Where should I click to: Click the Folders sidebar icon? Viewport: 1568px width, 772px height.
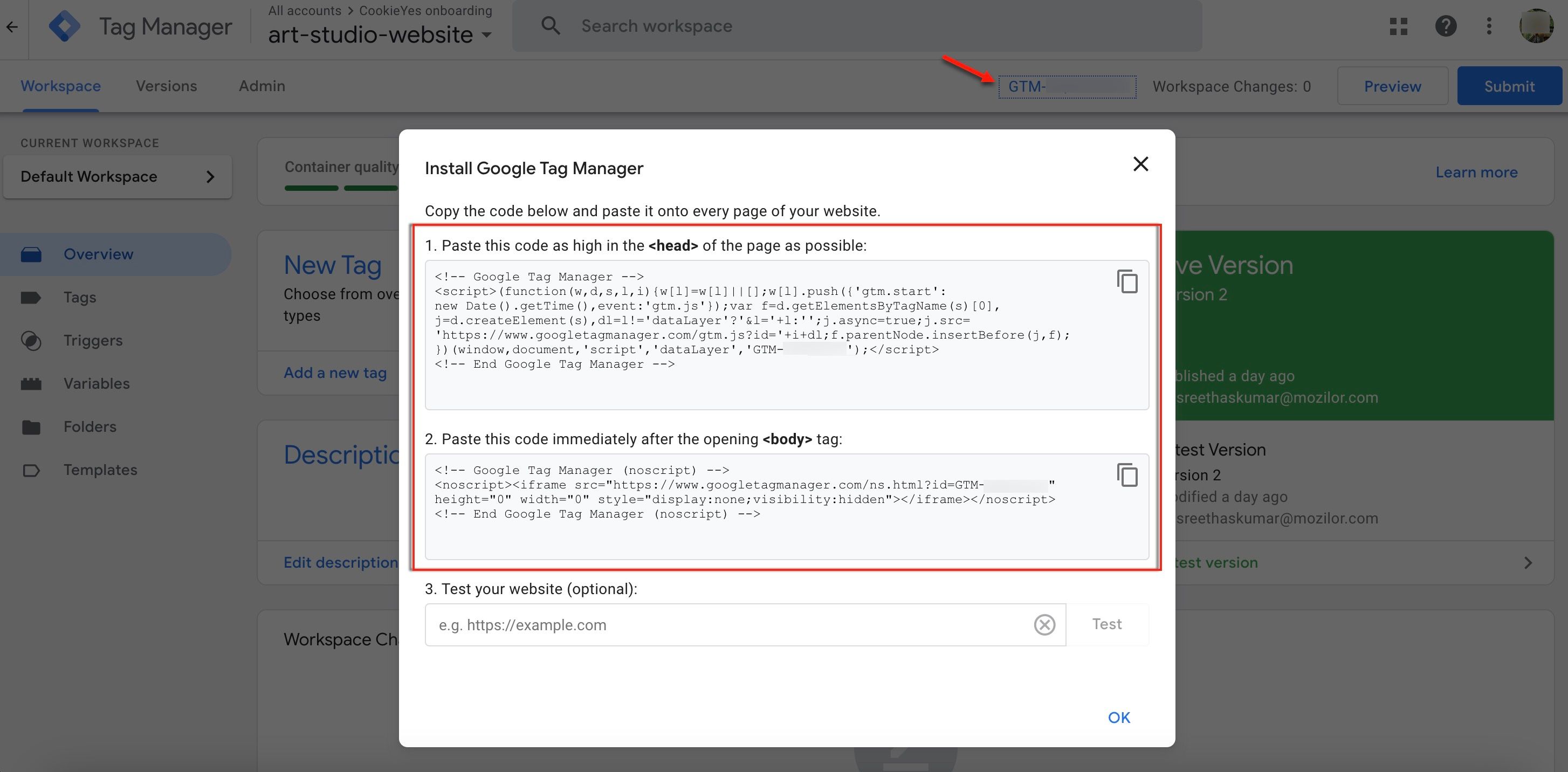click(x=31, y=427)
